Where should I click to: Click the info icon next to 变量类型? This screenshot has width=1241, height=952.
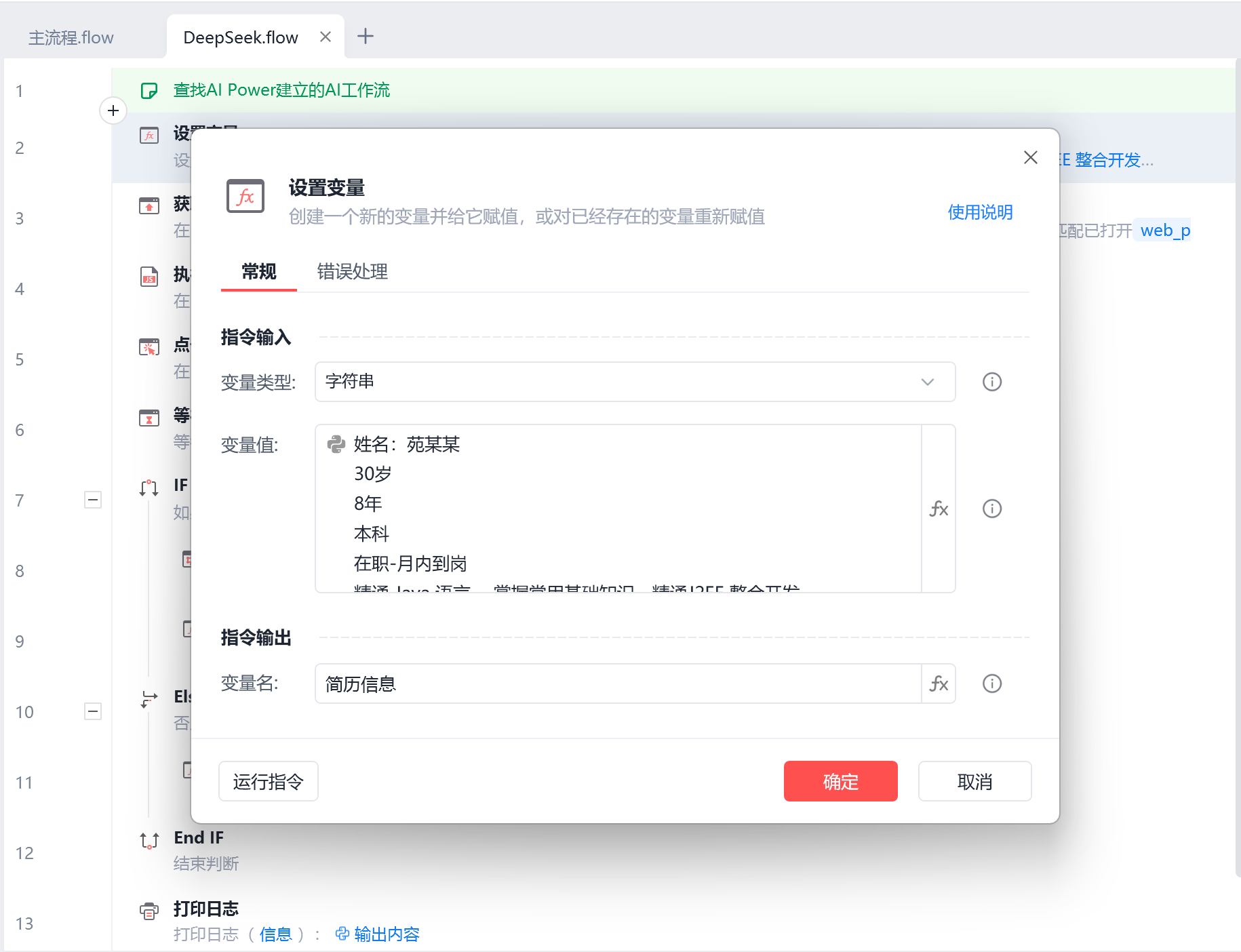pyautogui.click(x=992, y=382)
